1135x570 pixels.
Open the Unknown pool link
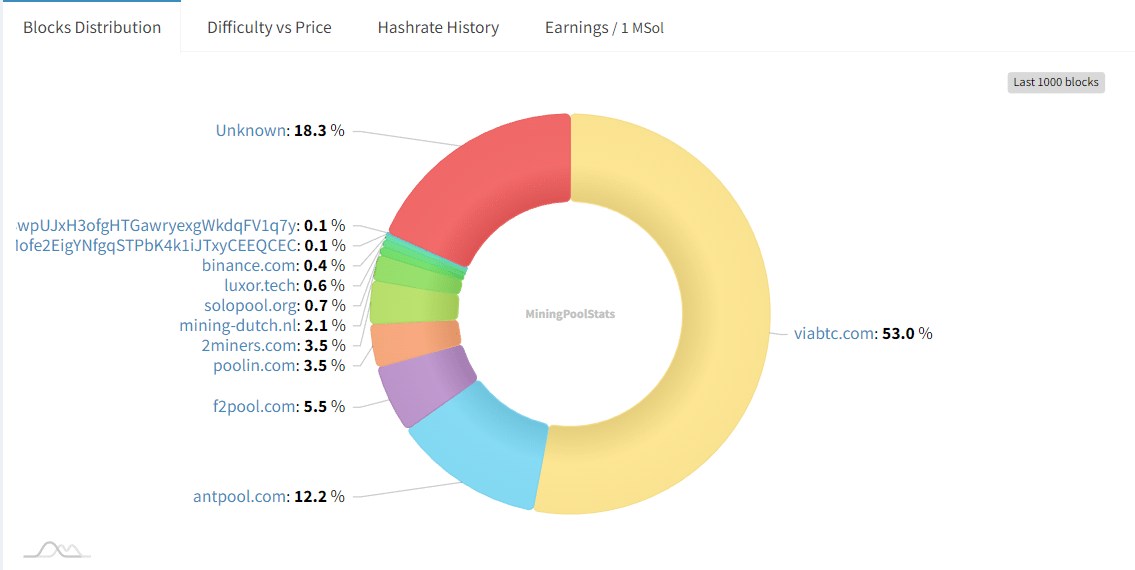tap(251, 131)
